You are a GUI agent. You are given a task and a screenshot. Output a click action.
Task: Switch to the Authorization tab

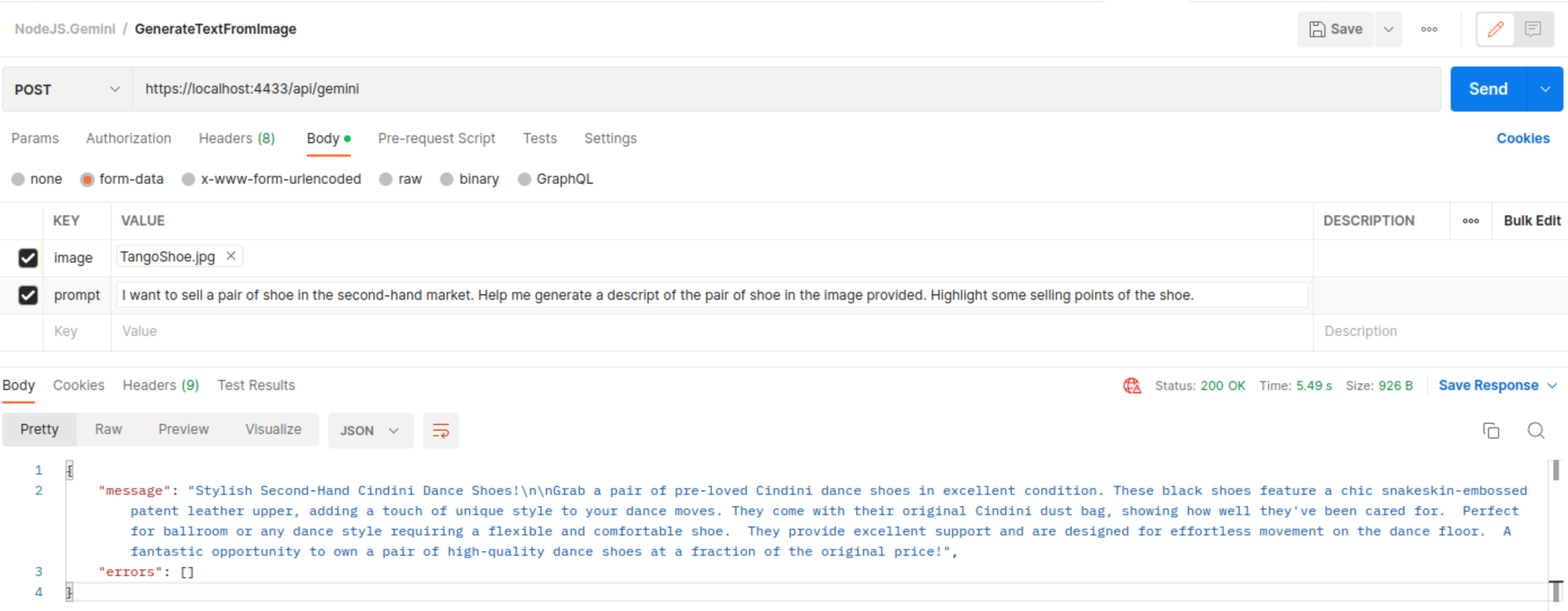[129, 138]
